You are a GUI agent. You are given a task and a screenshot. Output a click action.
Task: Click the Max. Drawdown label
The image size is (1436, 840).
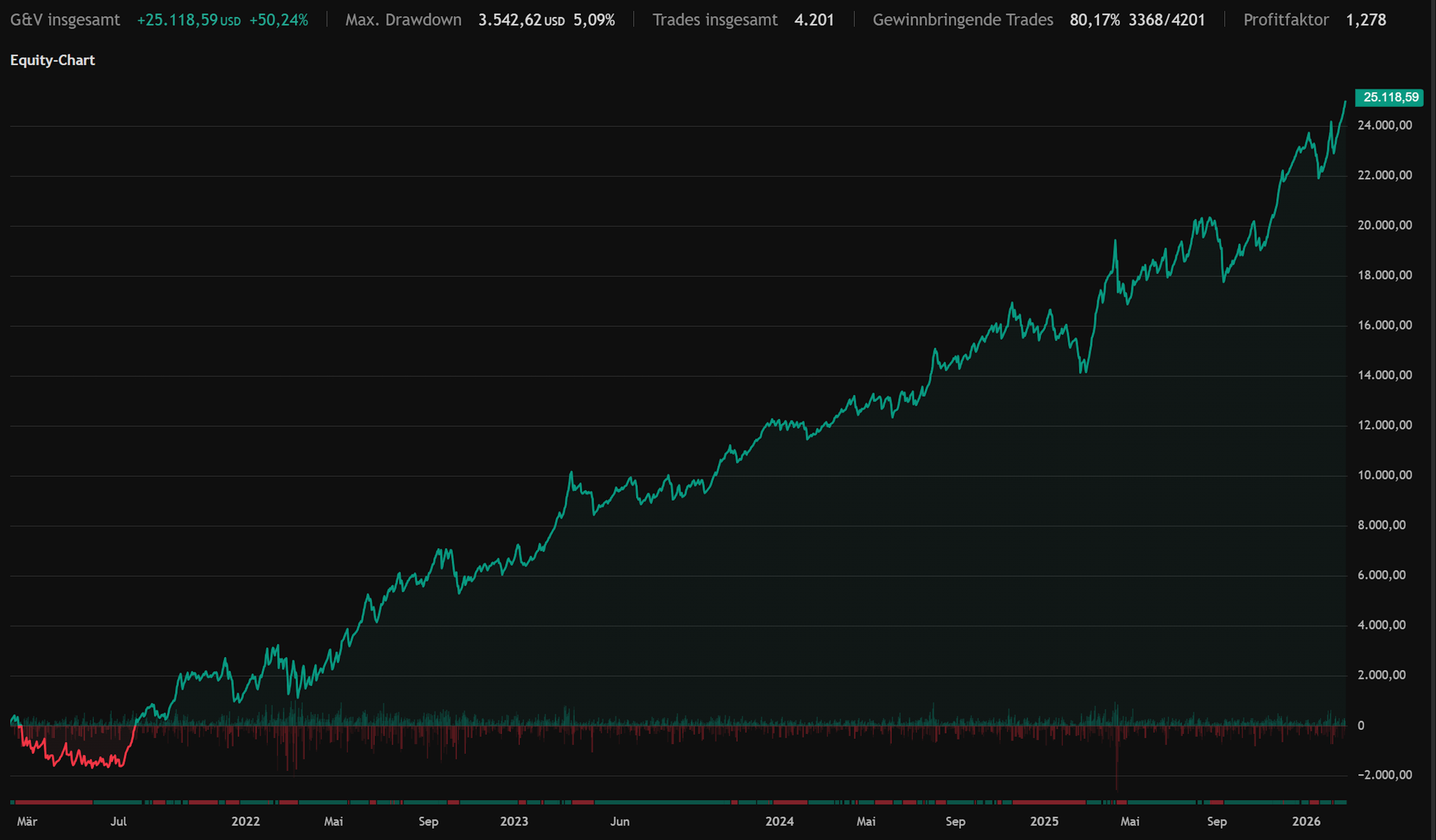click(404, 20)
